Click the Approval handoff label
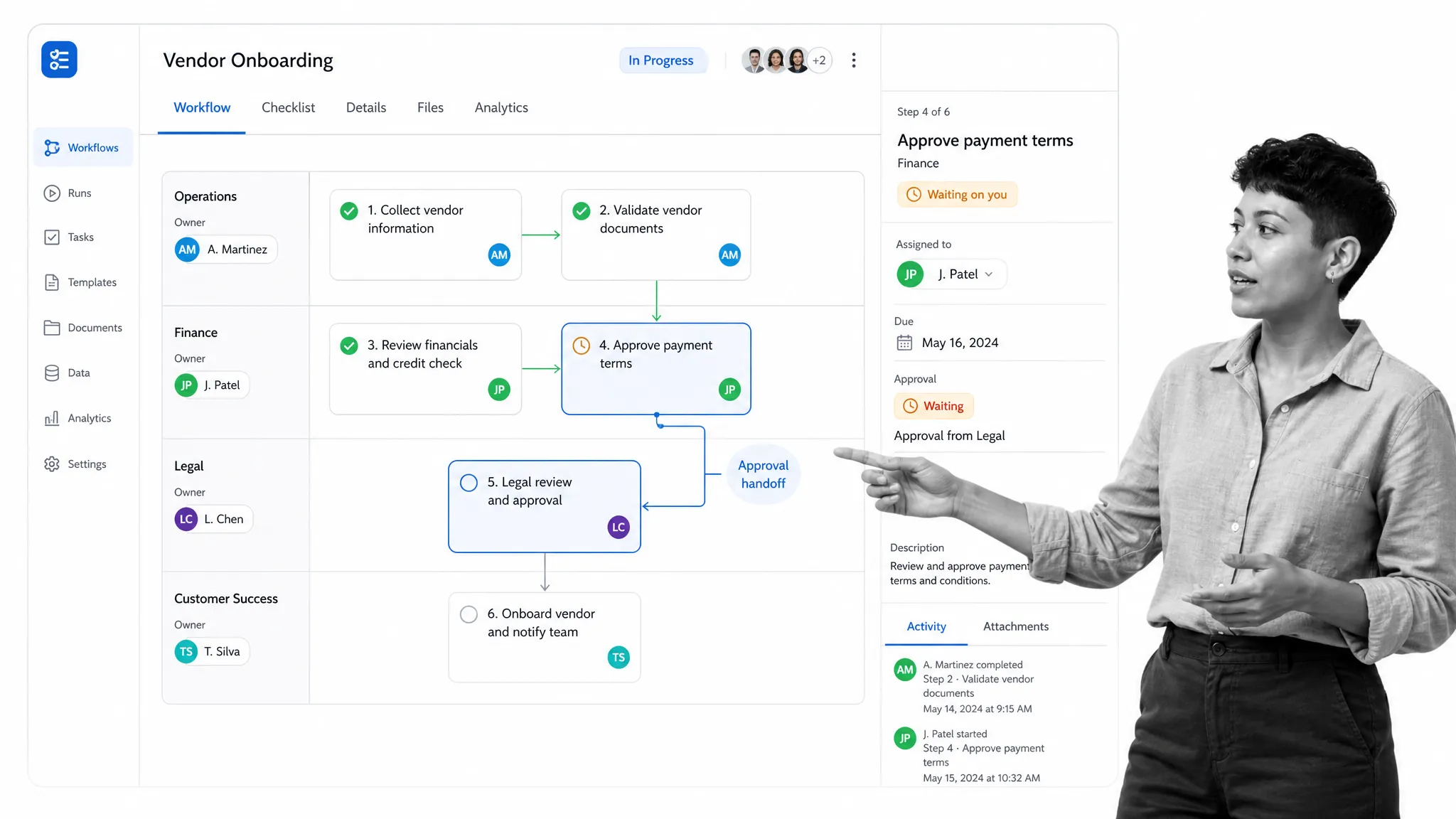Image resolution: width=1456 pixels, height=819 pixels. pyautogui.click(x=763, y=474)
